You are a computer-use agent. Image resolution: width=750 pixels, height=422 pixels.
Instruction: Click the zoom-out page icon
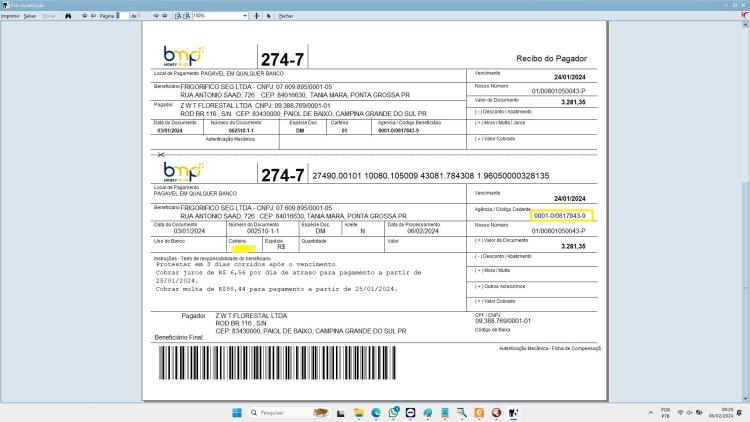(187, 16)
